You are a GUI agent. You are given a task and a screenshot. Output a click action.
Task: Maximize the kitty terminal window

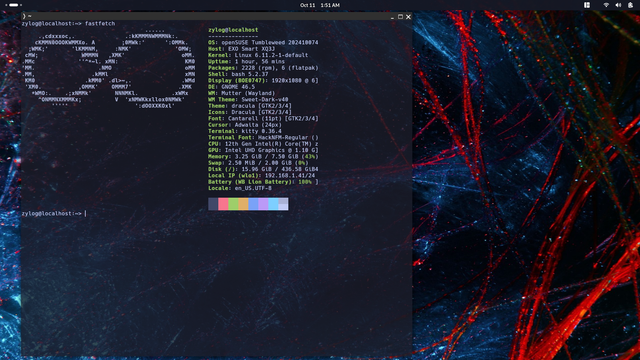(x=400, y=17)
